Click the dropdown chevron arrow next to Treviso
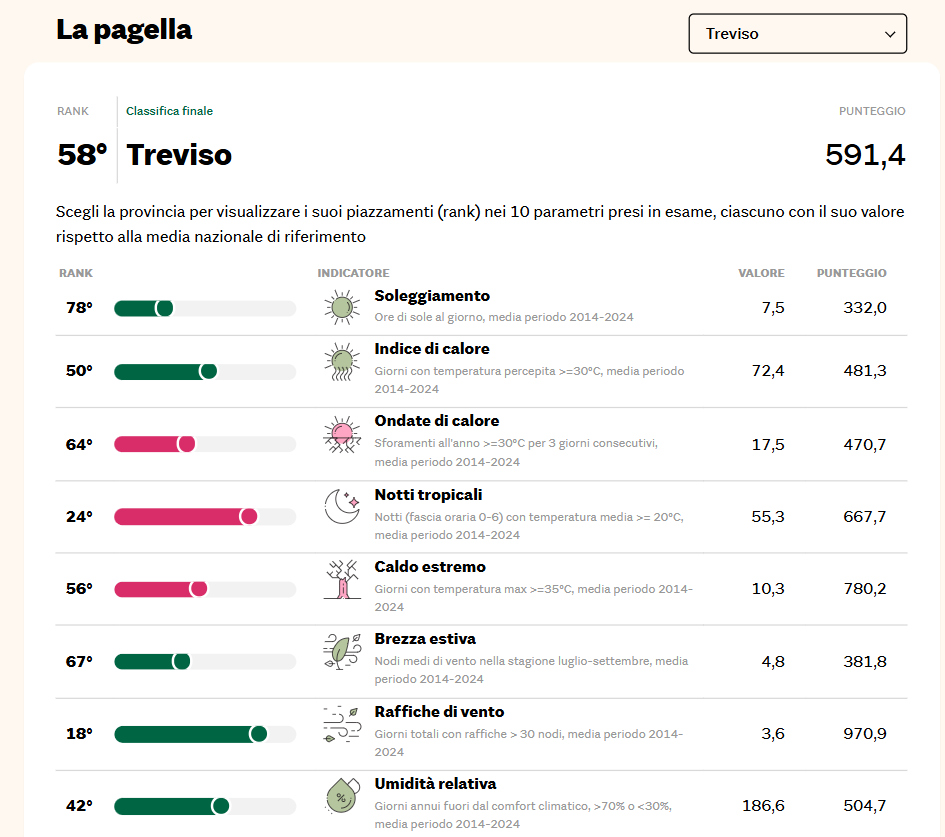 pos(890,34)
